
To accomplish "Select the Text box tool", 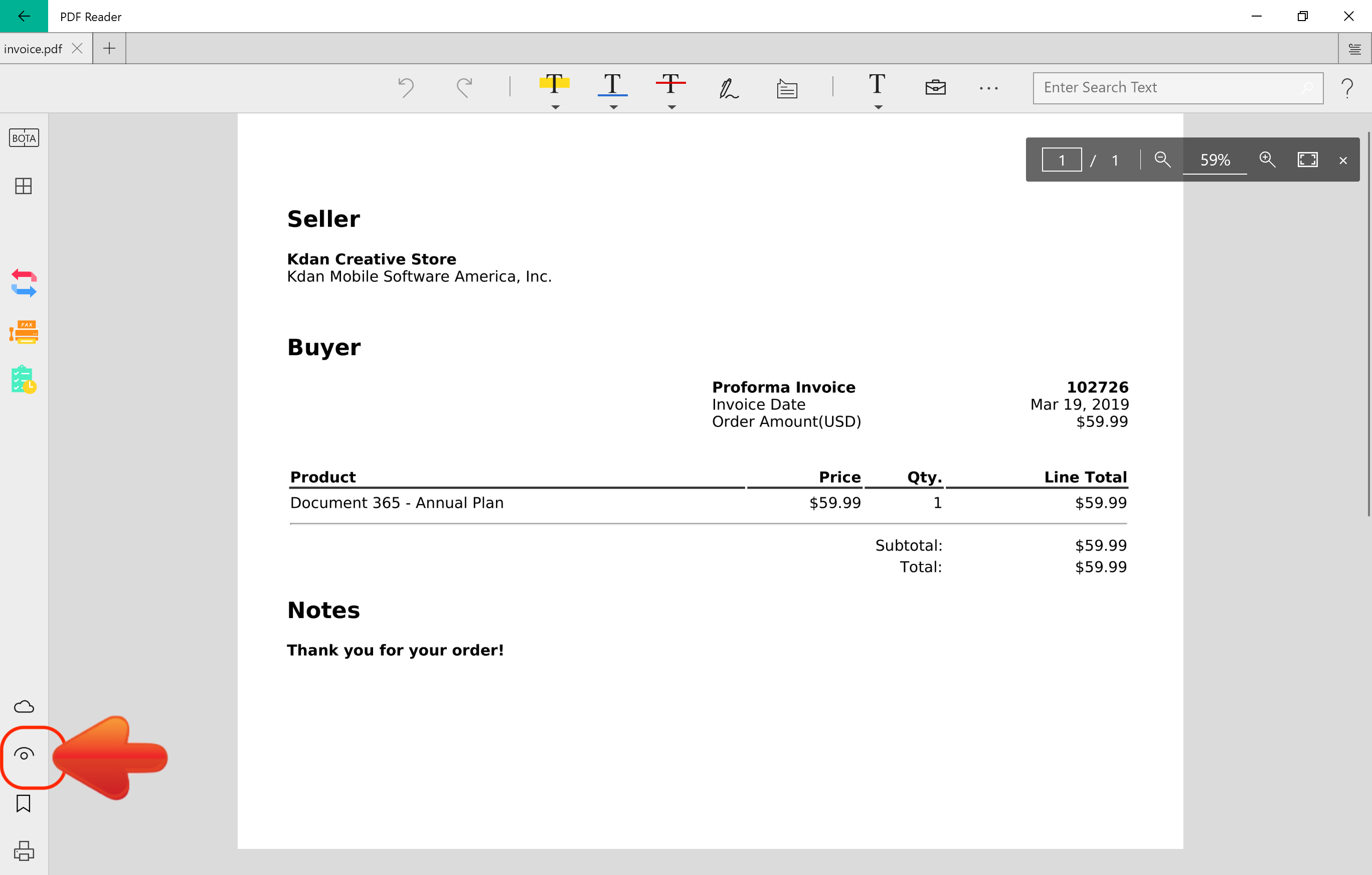I will (x=877, y=84).
